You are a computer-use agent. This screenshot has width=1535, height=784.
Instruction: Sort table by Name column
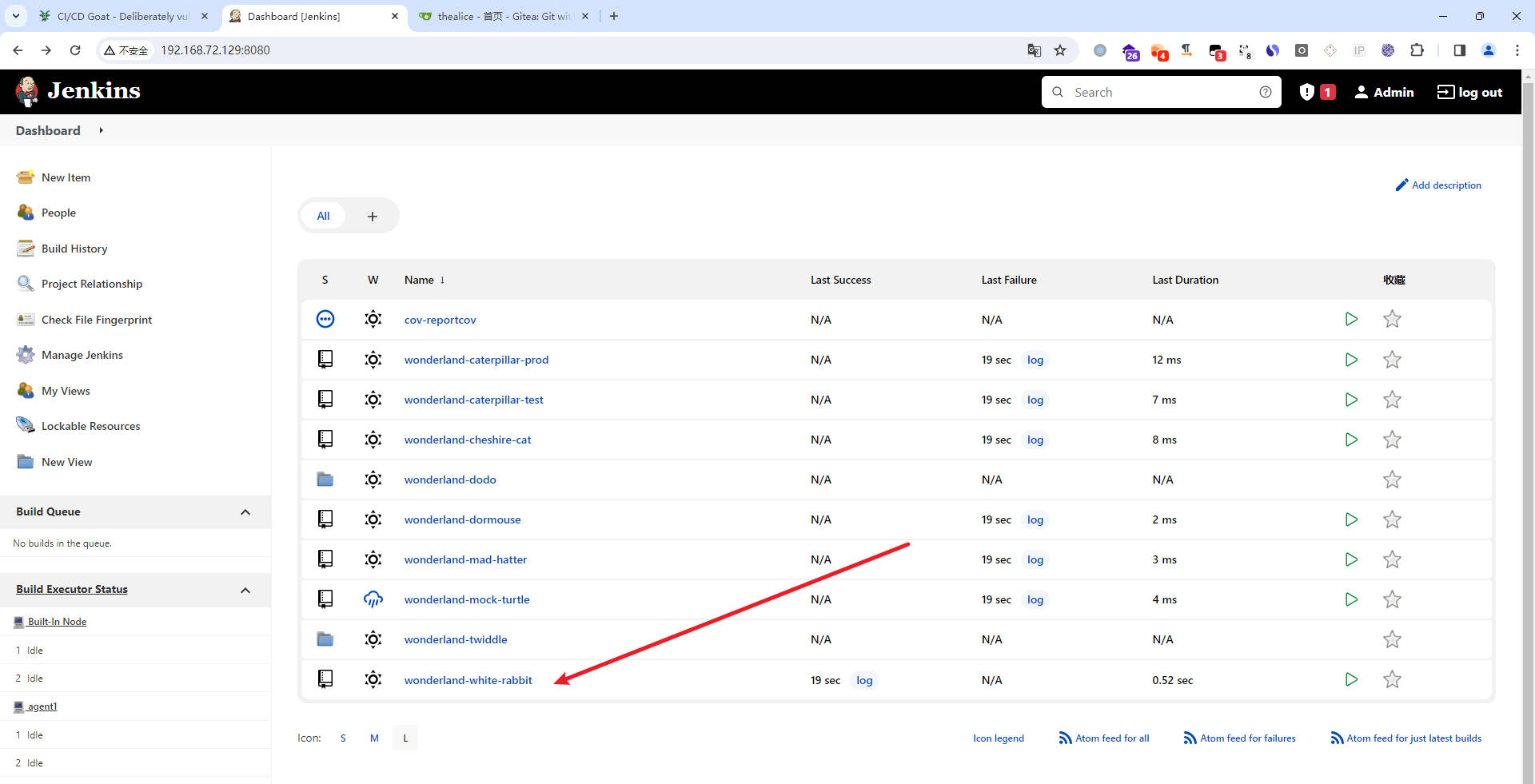pos(424,280)
